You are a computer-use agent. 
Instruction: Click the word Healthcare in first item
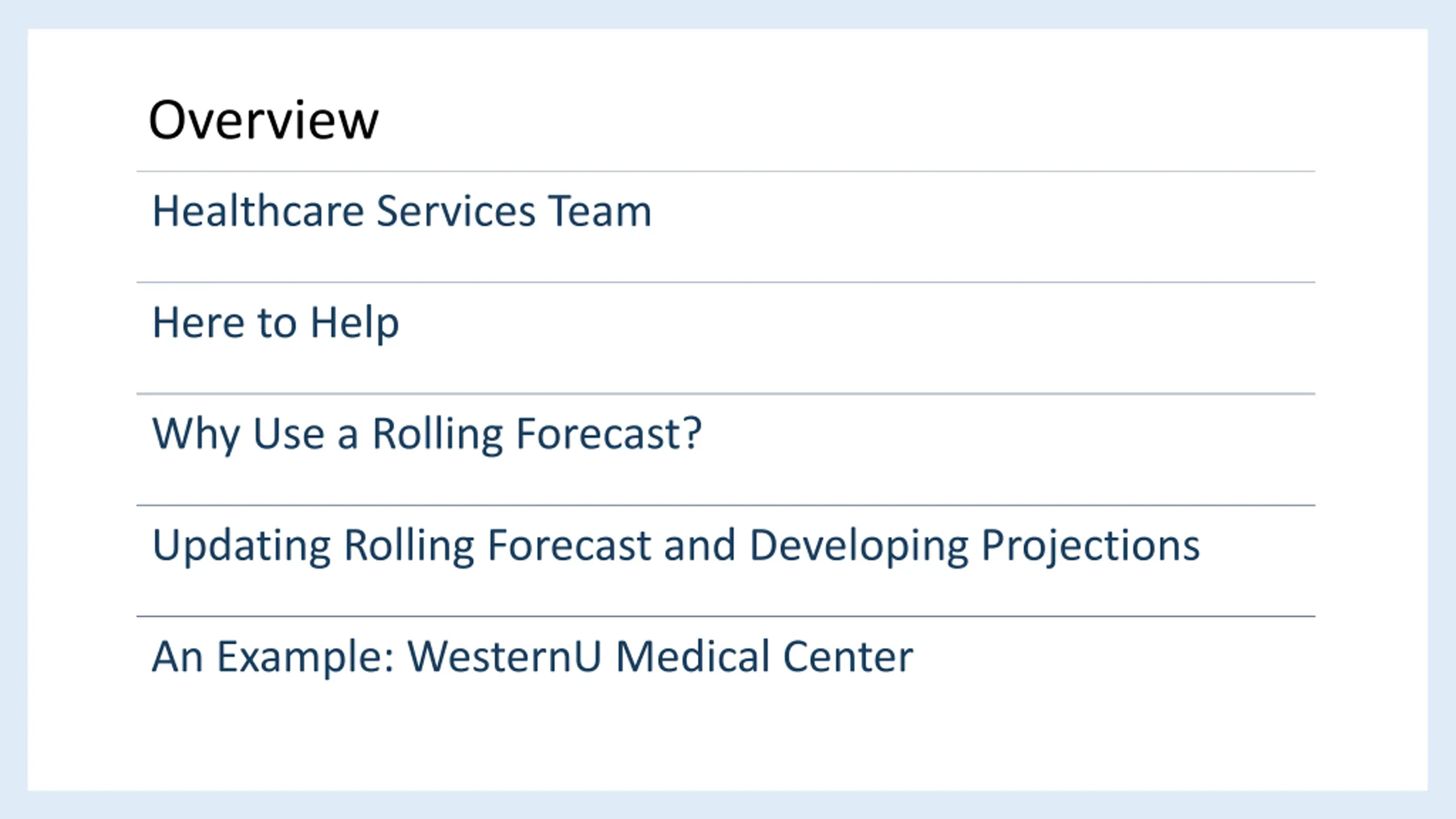(x=258, y=211)
